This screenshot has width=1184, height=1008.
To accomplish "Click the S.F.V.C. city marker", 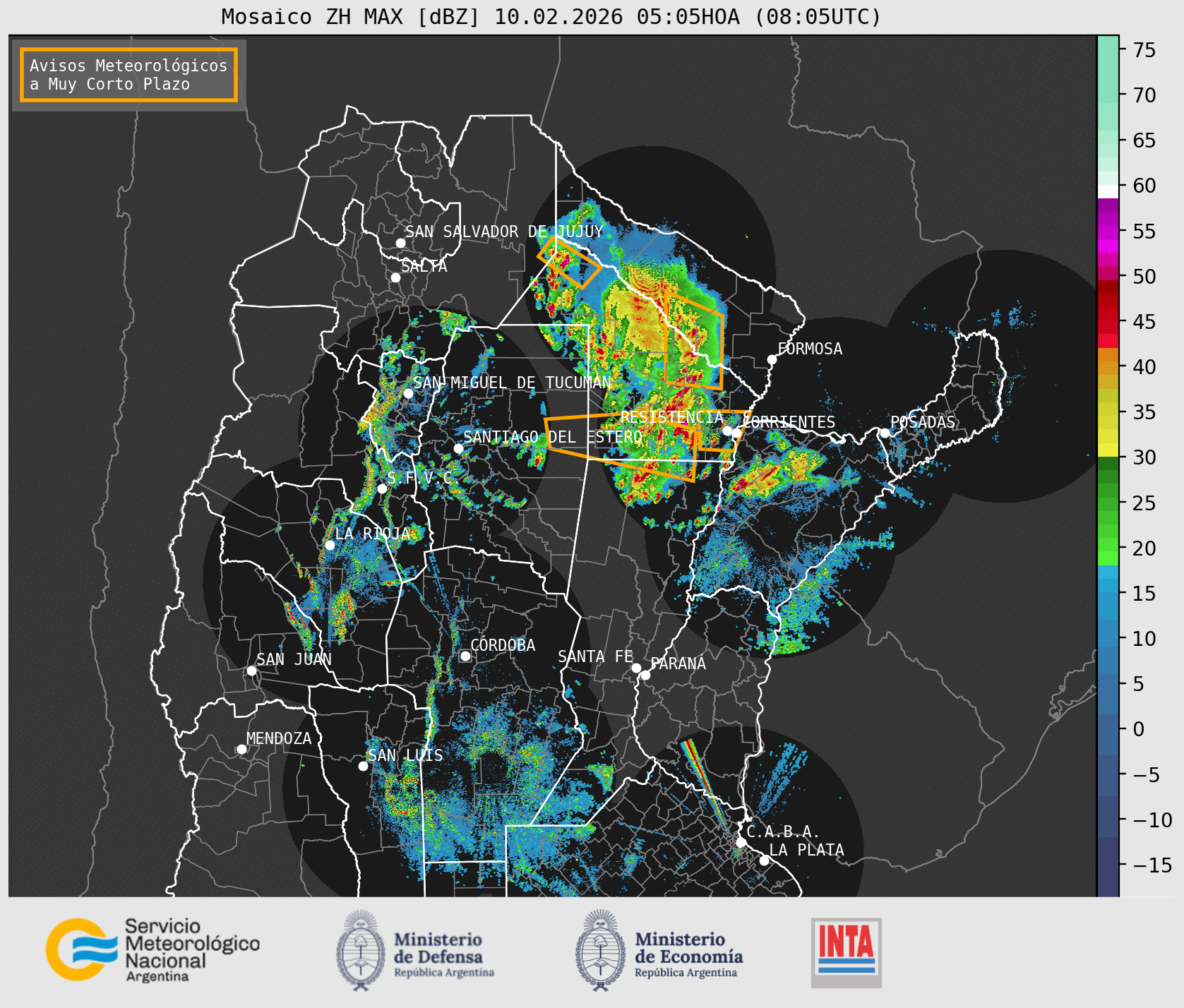I will [x=382, y=488].
